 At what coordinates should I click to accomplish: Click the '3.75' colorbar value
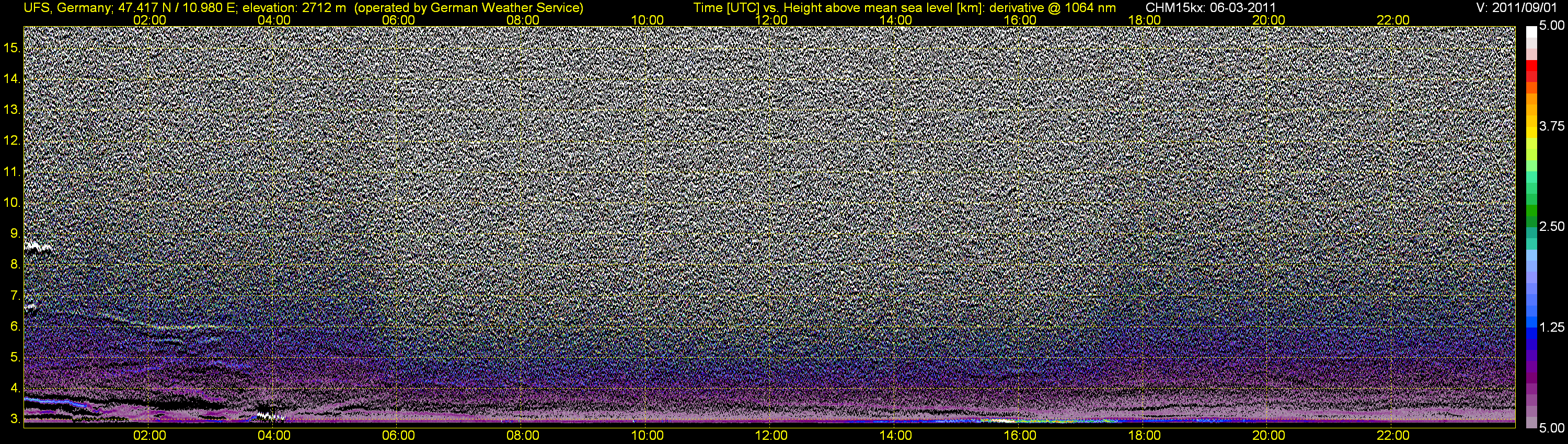click(1552, 126)
